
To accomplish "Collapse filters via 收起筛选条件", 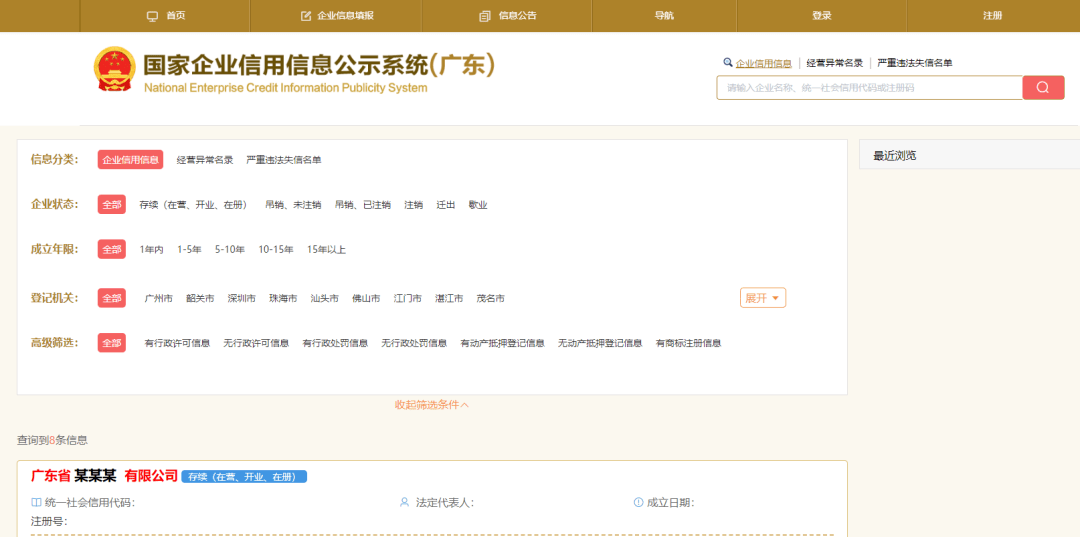I will pyautogui.click(x=431, y=405).
